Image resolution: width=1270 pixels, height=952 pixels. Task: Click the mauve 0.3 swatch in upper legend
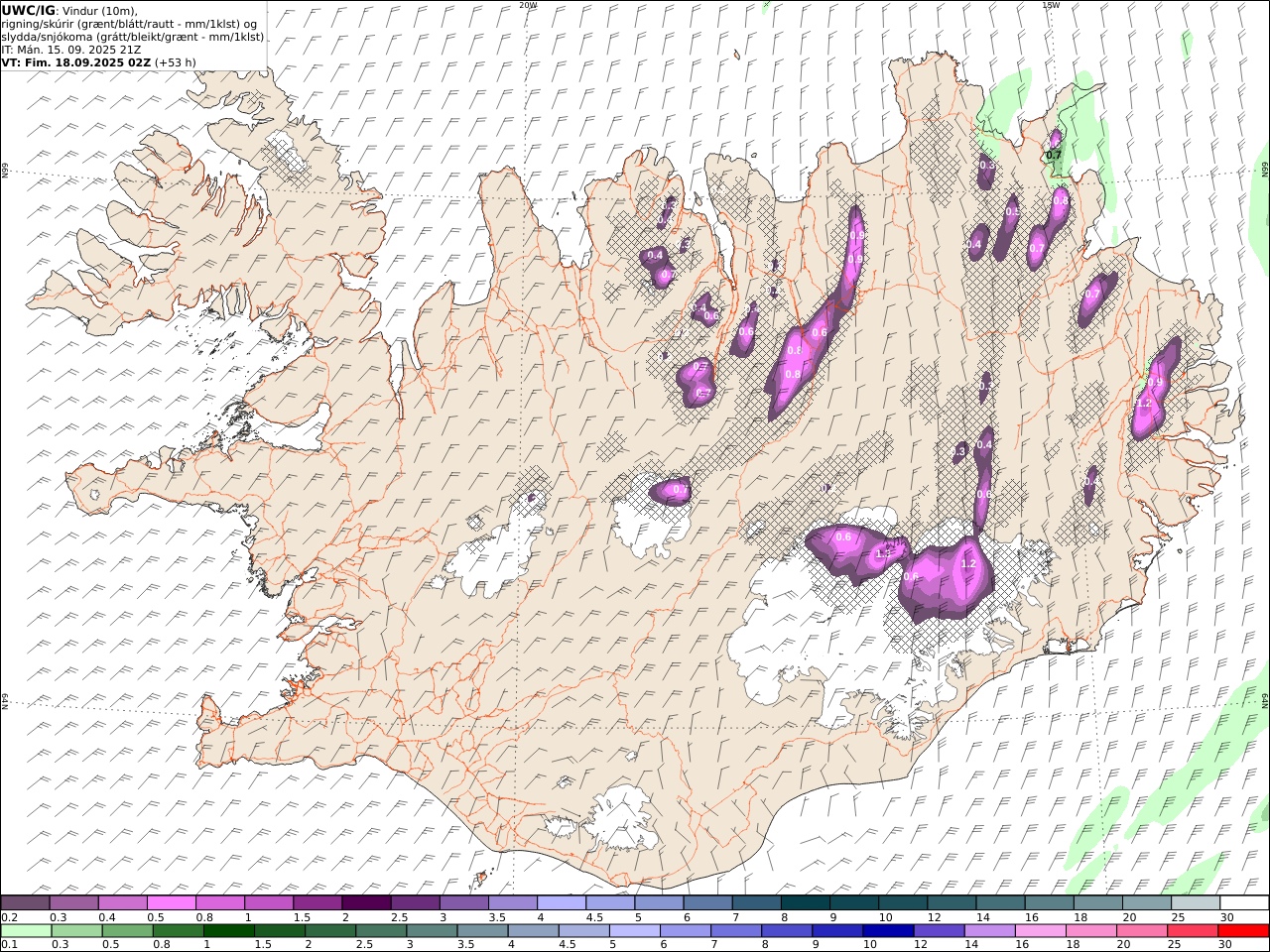74,903
